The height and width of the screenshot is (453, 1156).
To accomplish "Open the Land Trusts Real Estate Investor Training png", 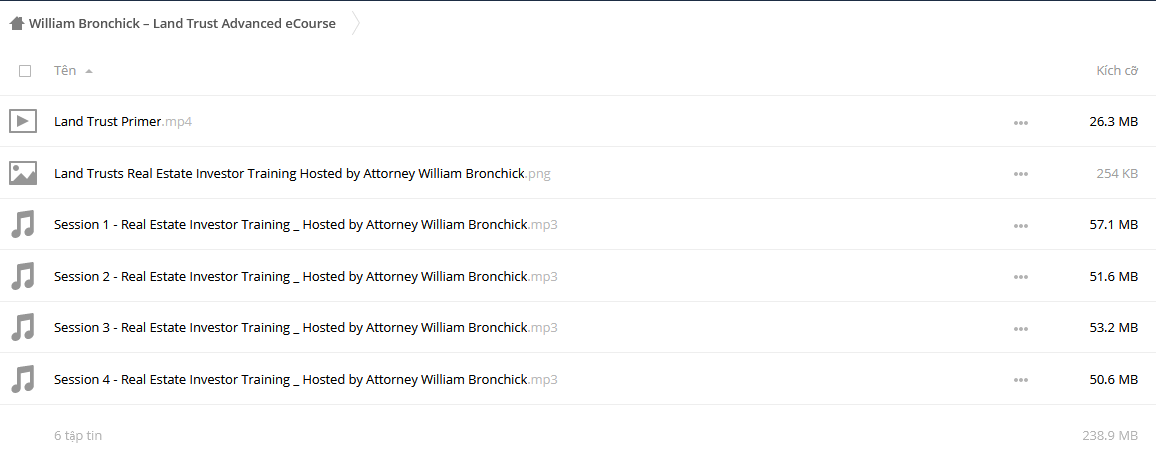I will tap(302, 174).
